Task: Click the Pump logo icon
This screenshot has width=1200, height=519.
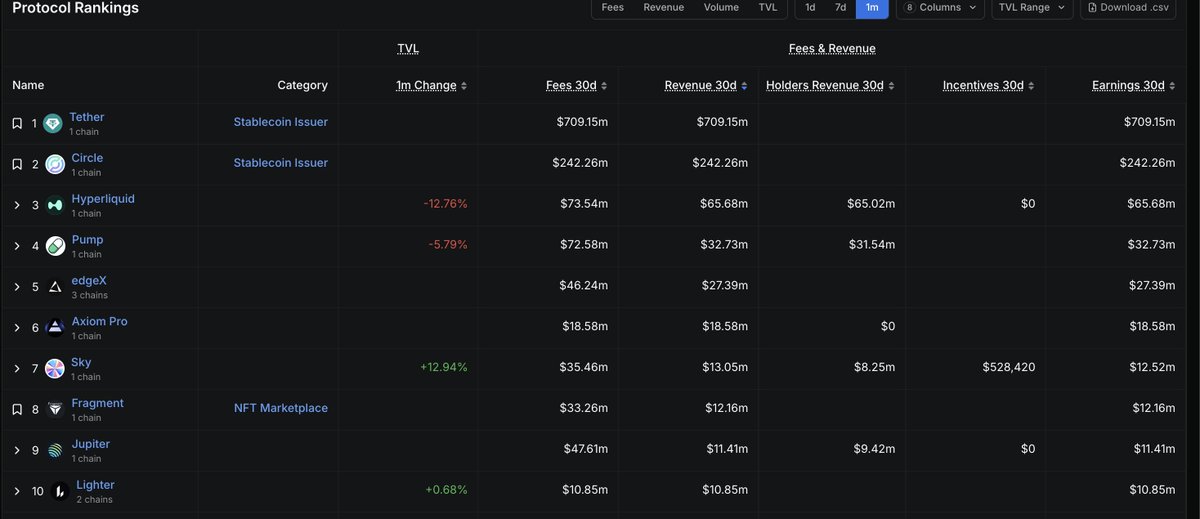Action: 55,246
